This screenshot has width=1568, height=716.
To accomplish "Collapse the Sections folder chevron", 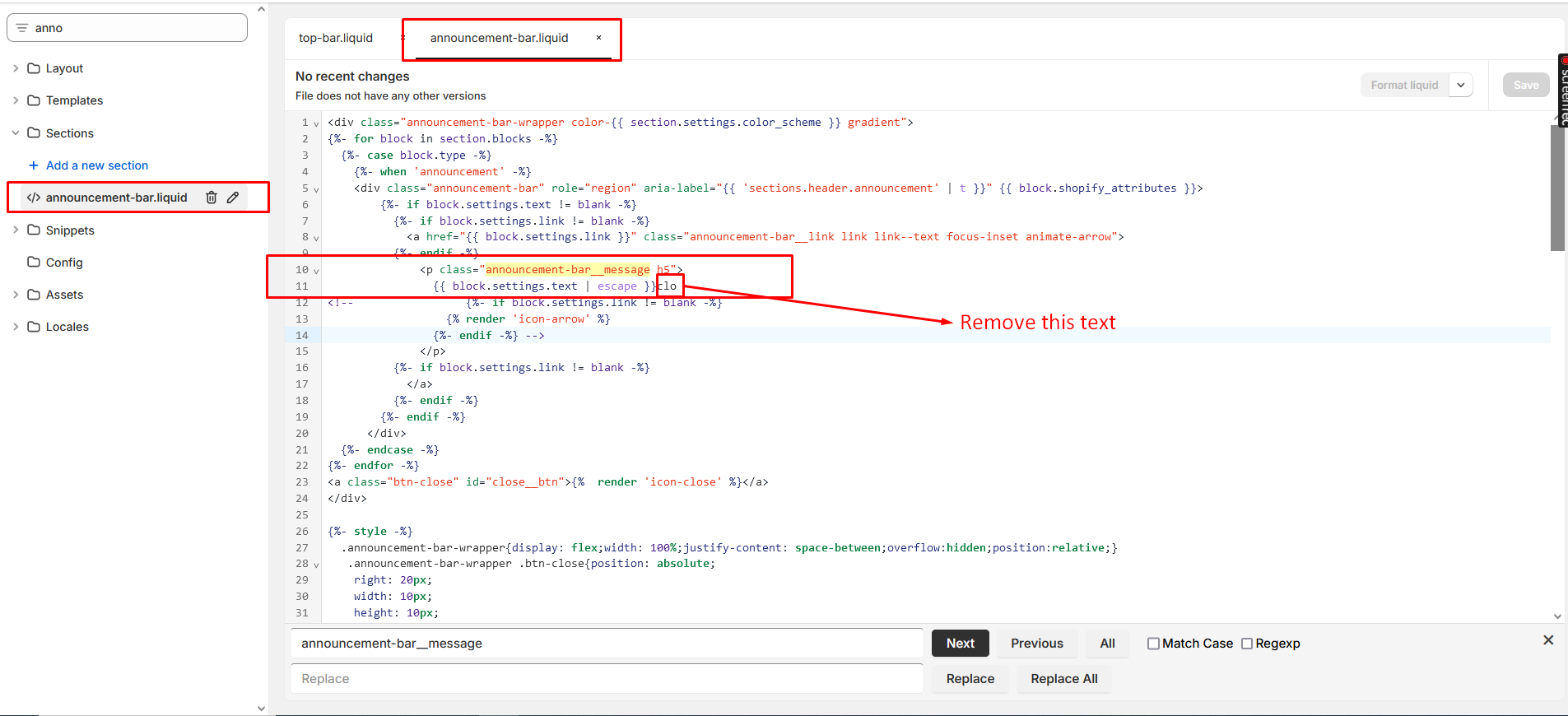I will pyautogui.click(x=16, y=133).
